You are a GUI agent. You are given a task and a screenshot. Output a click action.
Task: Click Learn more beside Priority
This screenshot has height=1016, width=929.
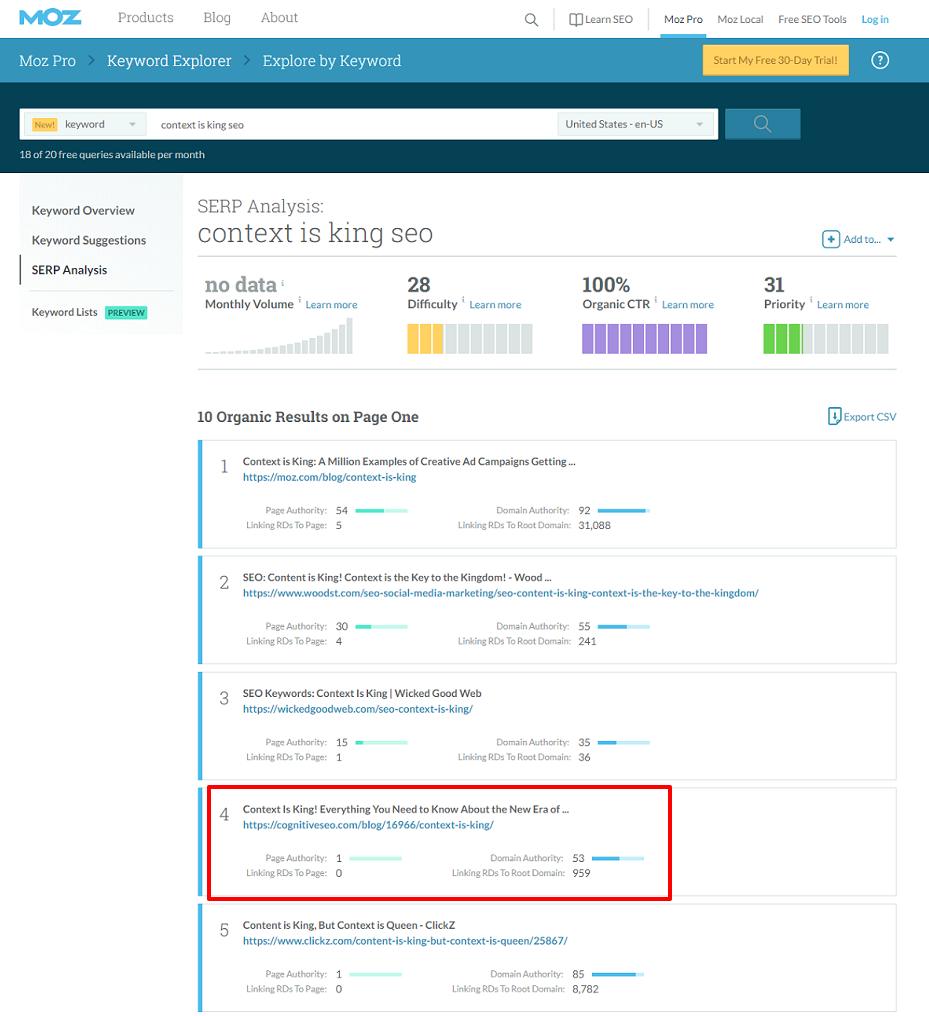click(842, 305)
